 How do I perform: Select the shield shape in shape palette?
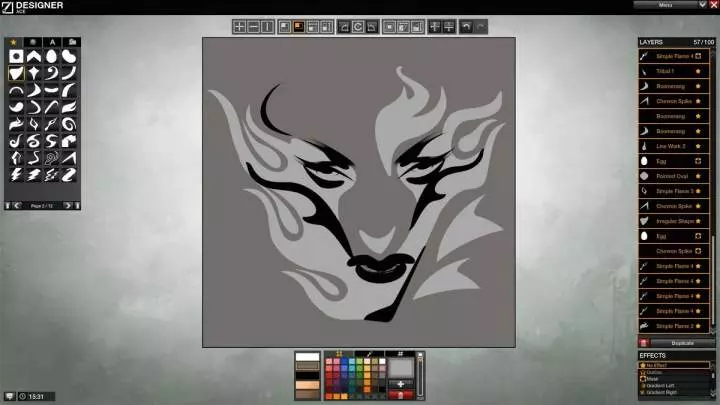[x=16, y=73]
